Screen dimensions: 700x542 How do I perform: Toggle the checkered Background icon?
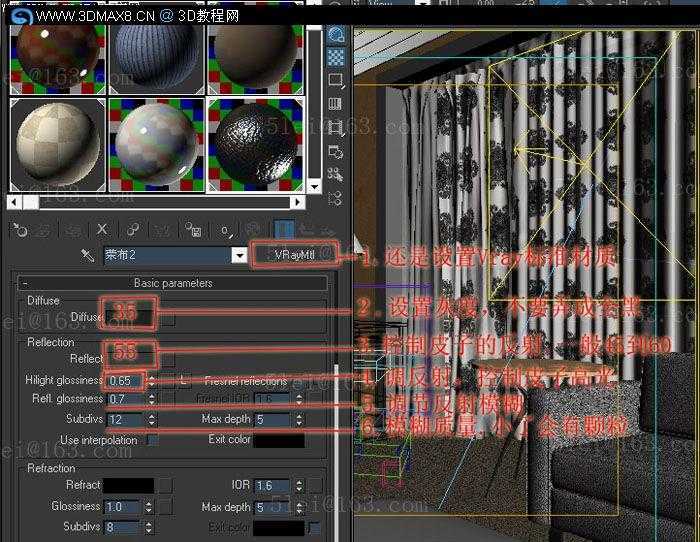tap(336, 57)
